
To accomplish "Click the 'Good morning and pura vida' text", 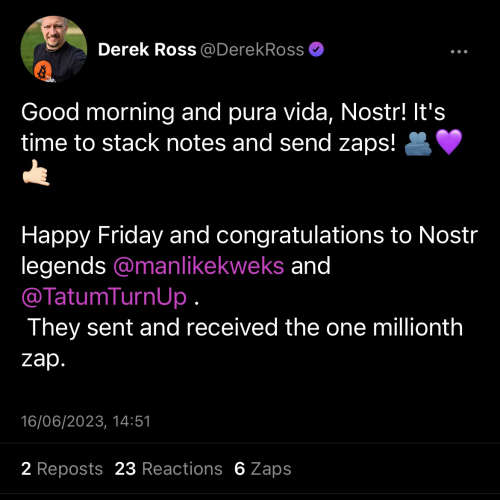I will (177, 112).
